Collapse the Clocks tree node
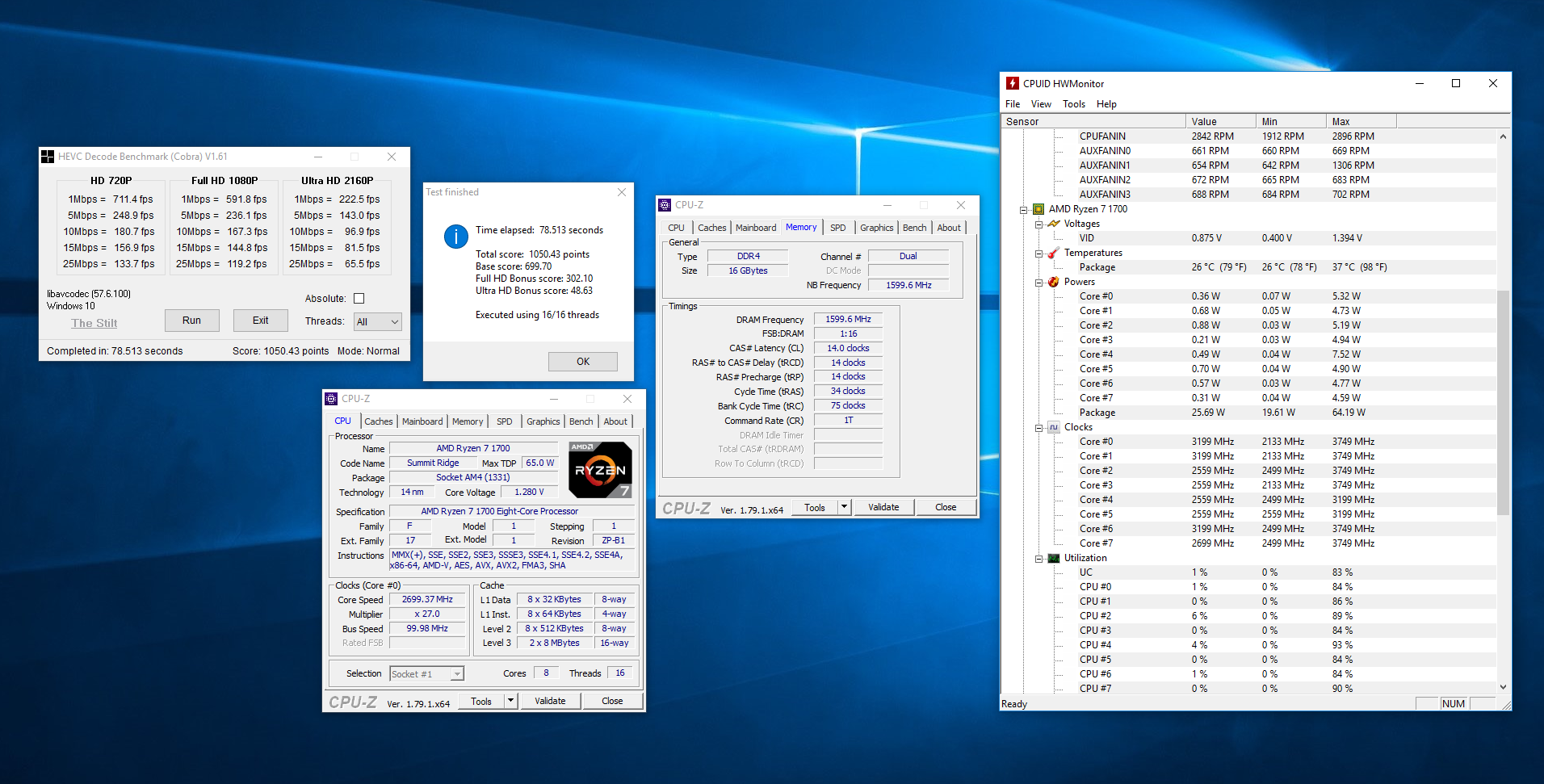Viewport: 1544px width, 784px height. pos(1038,428)
